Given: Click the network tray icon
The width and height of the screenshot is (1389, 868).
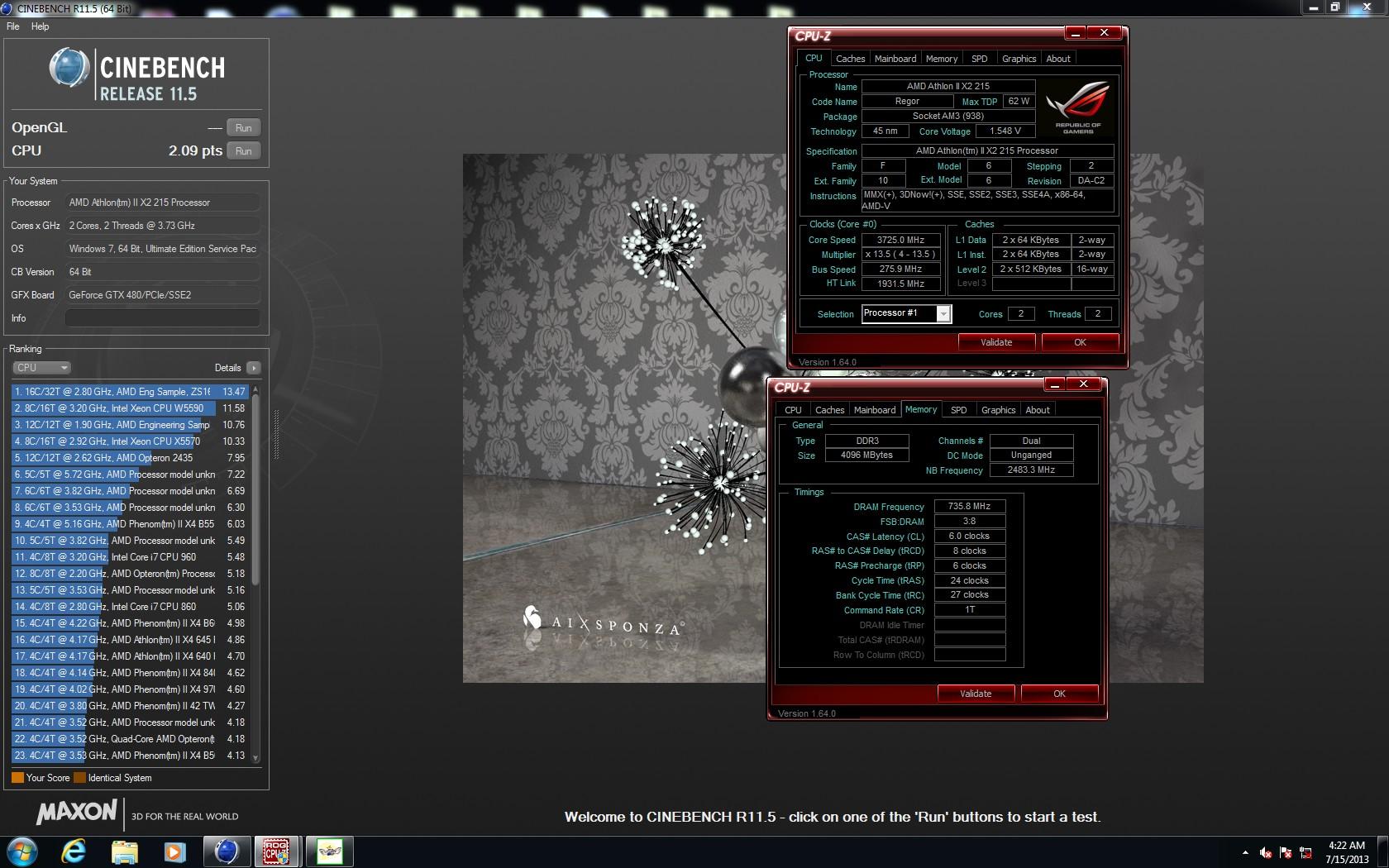Looking at the screenshot, I should [1306, 852].
